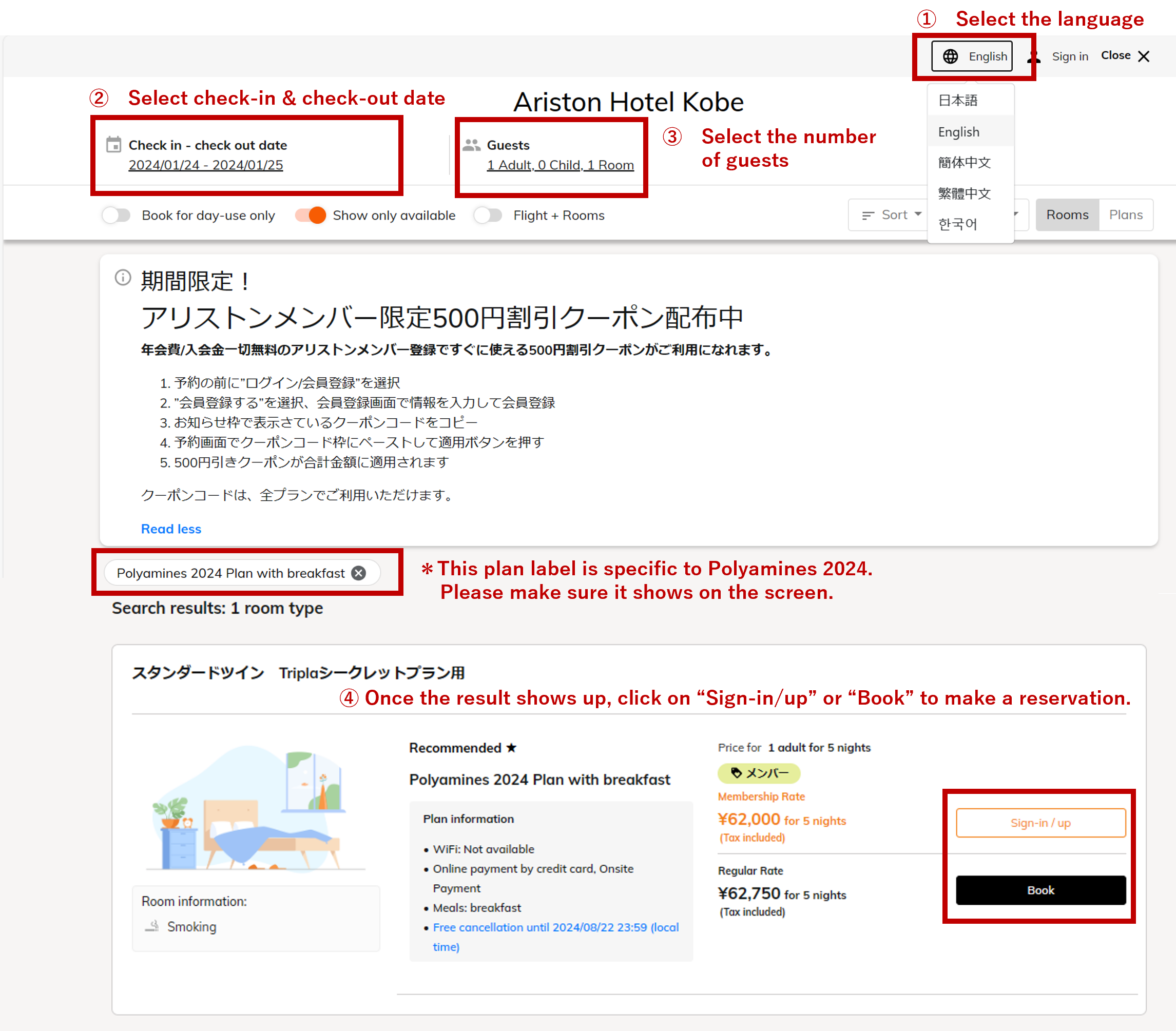
Task: Click the Membership Rate label
Action: tap(761, 796)
